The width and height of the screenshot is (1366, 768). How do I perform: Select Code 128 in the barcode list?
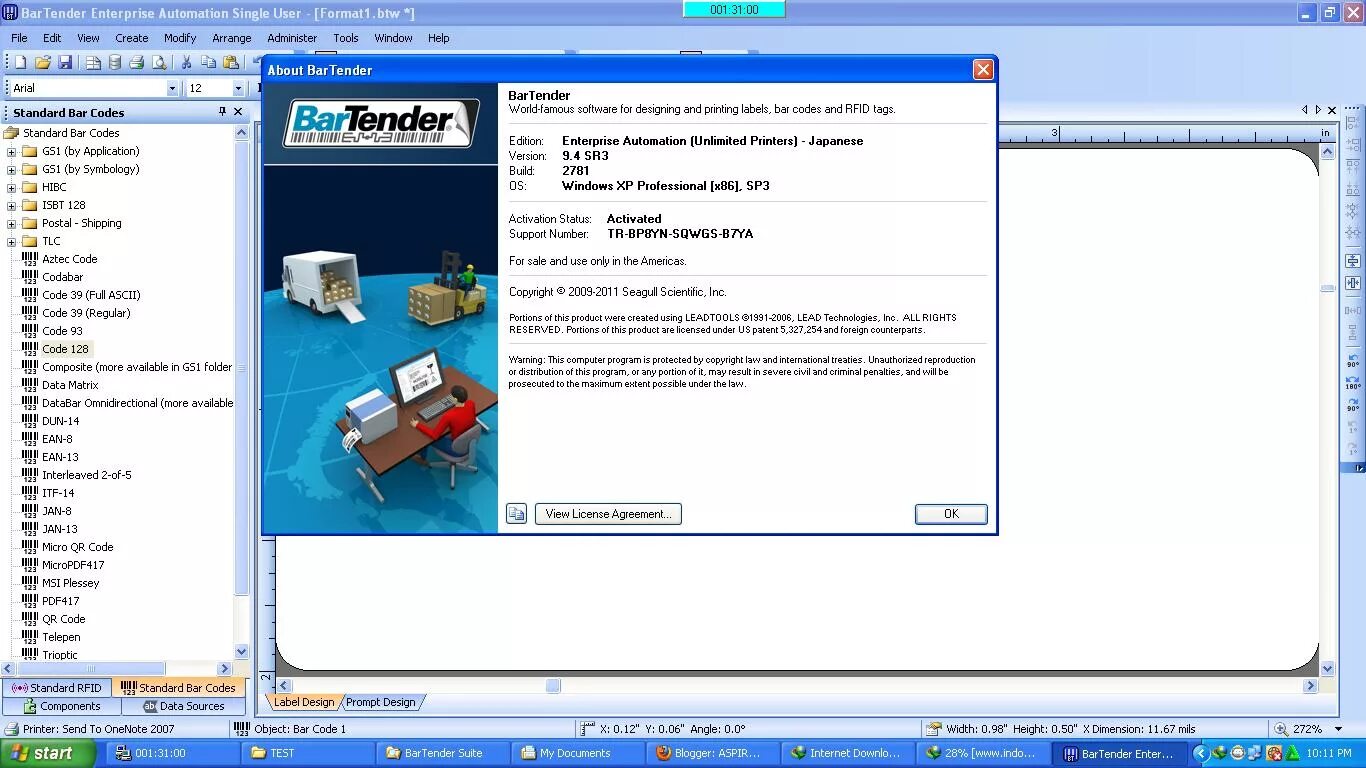65,349
